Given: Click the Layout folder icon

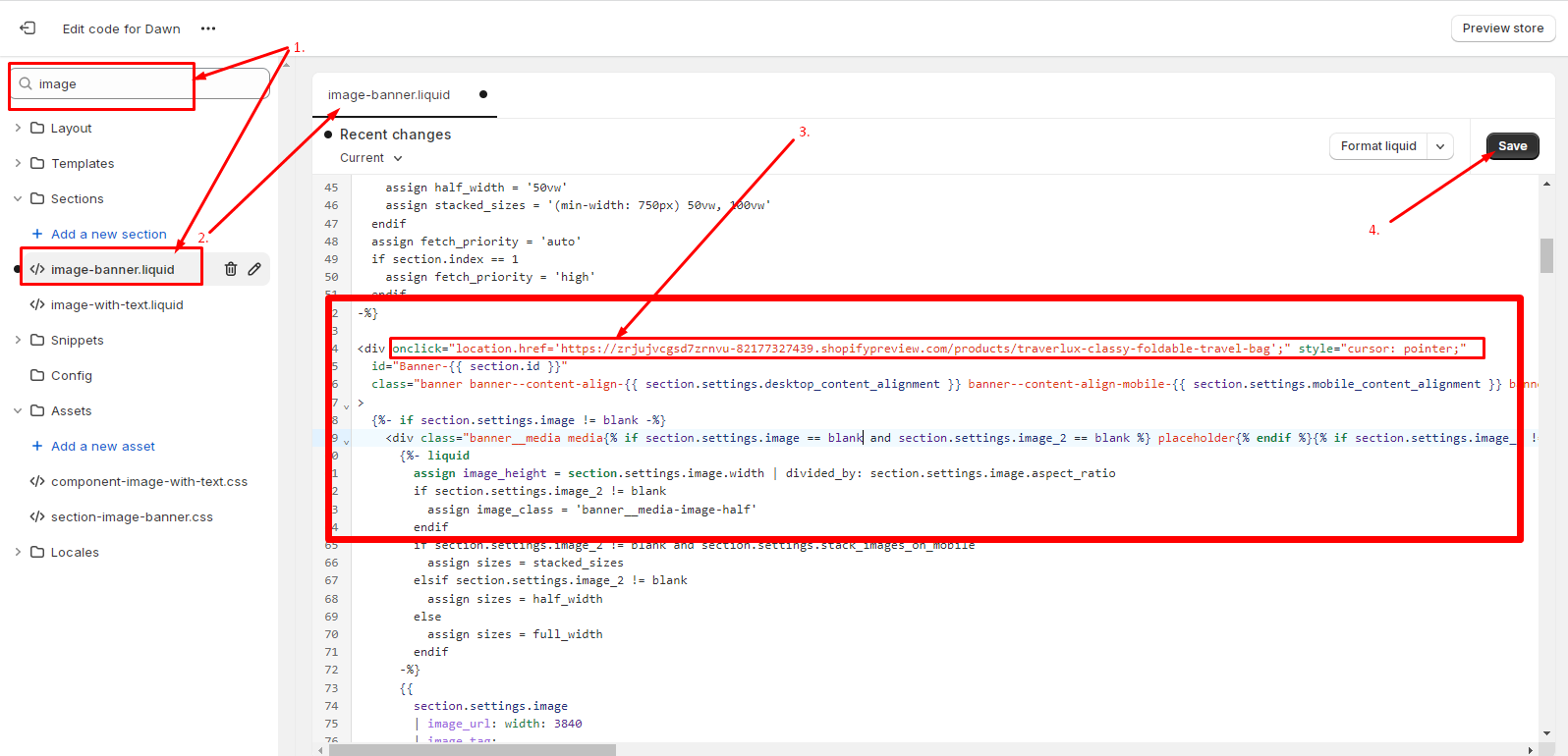Looking at the screenshot, I should point(37,129).
